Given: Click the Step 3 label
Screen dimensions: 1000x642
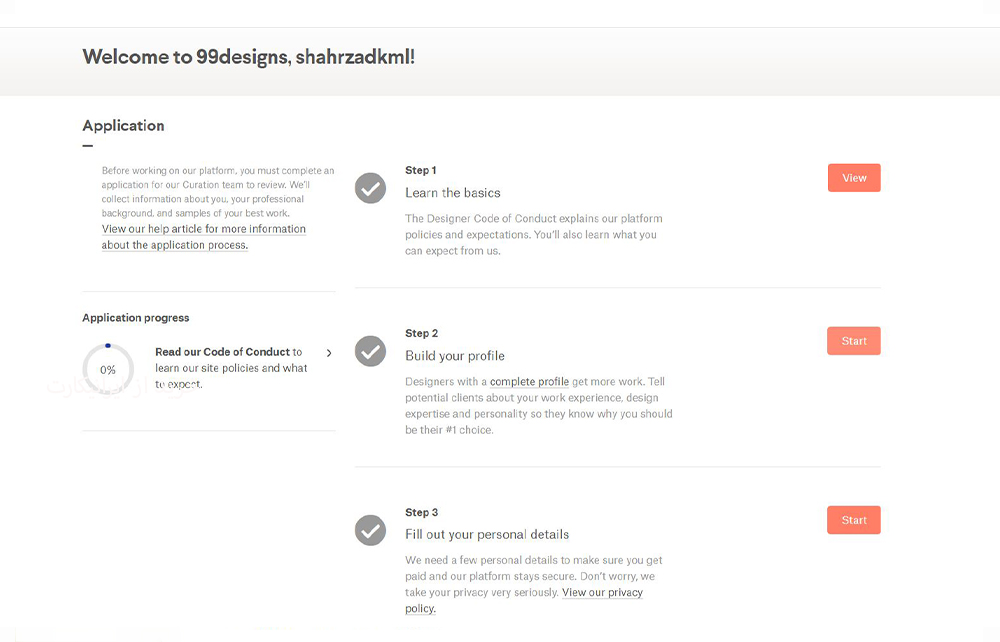Looking at the screenshot, I should pos(422,513).
